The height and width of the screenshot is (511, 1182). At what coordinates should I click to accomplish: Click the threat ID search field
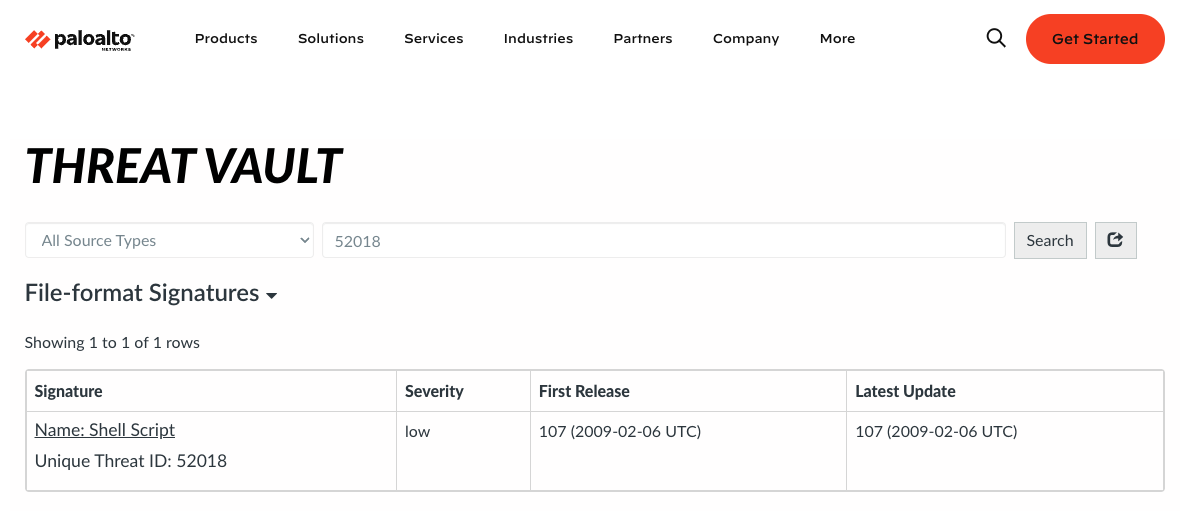point(663,240)
